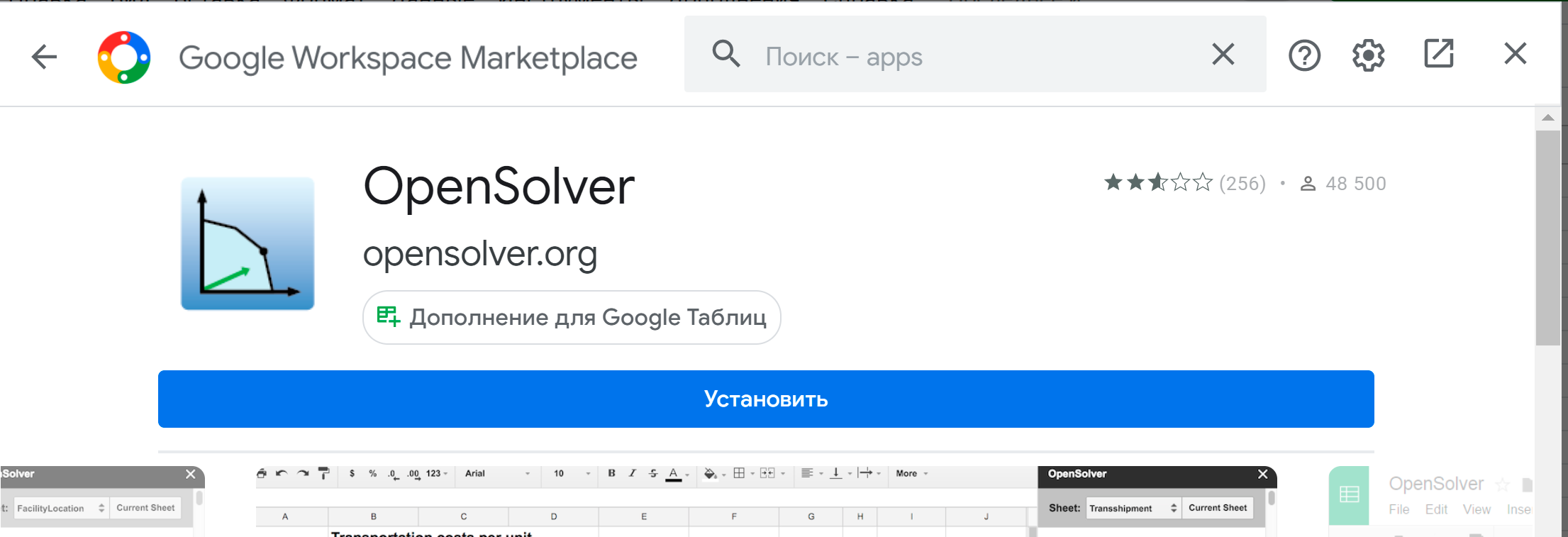
Task: Click the vertical scrollbar thumb
Action: point(1548,238)
